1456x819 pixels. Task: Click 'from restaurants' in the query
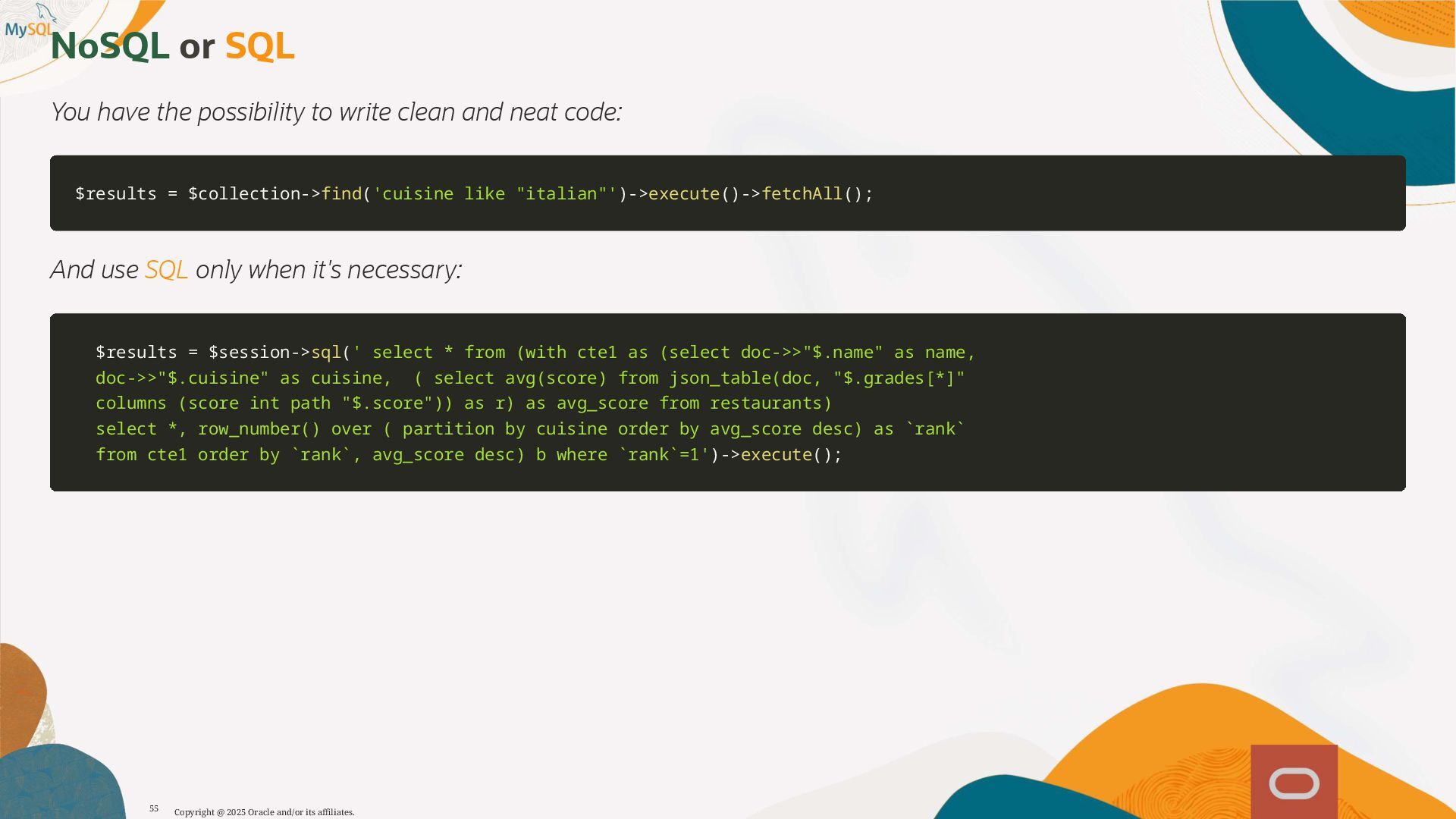coord(740,403)
